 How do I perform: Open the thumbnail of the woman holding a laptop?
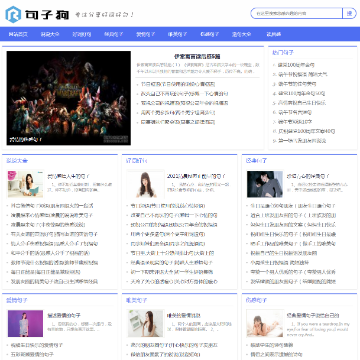pos(145,323)
